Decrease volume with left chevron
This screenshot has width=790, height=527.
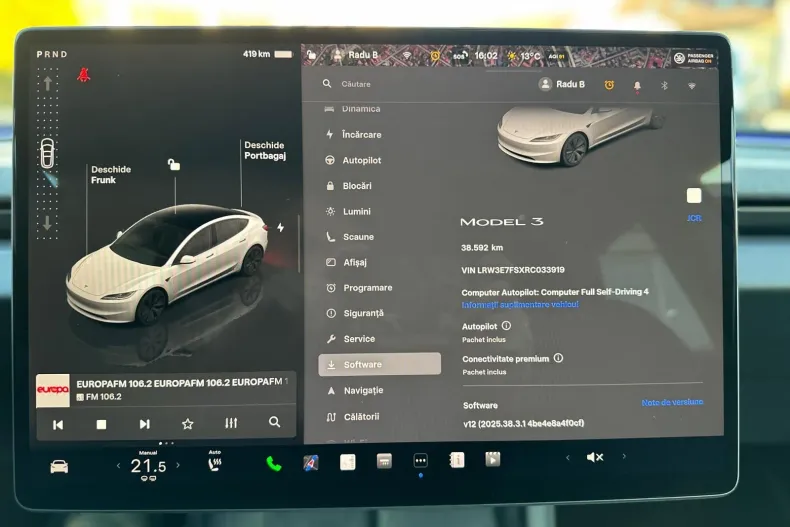[568, 457]
